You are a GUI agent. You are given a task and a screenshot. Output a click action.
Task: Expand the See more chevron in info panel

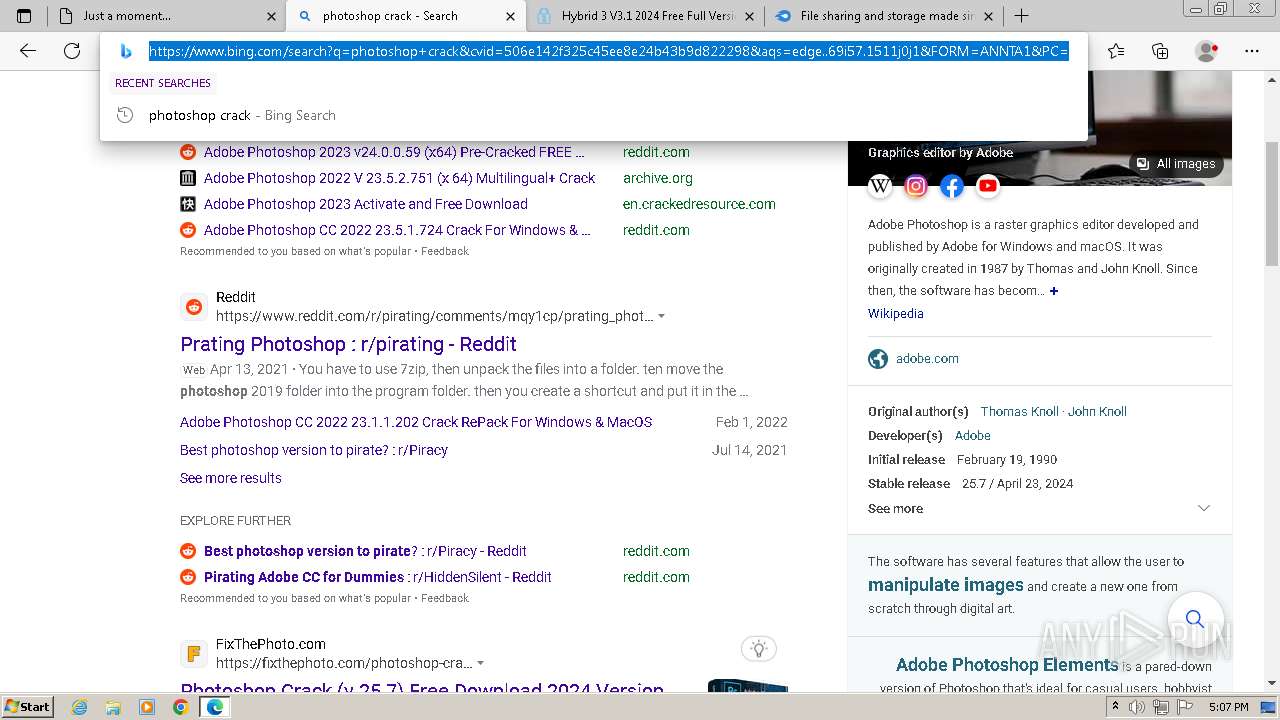tap(1204, 508)
